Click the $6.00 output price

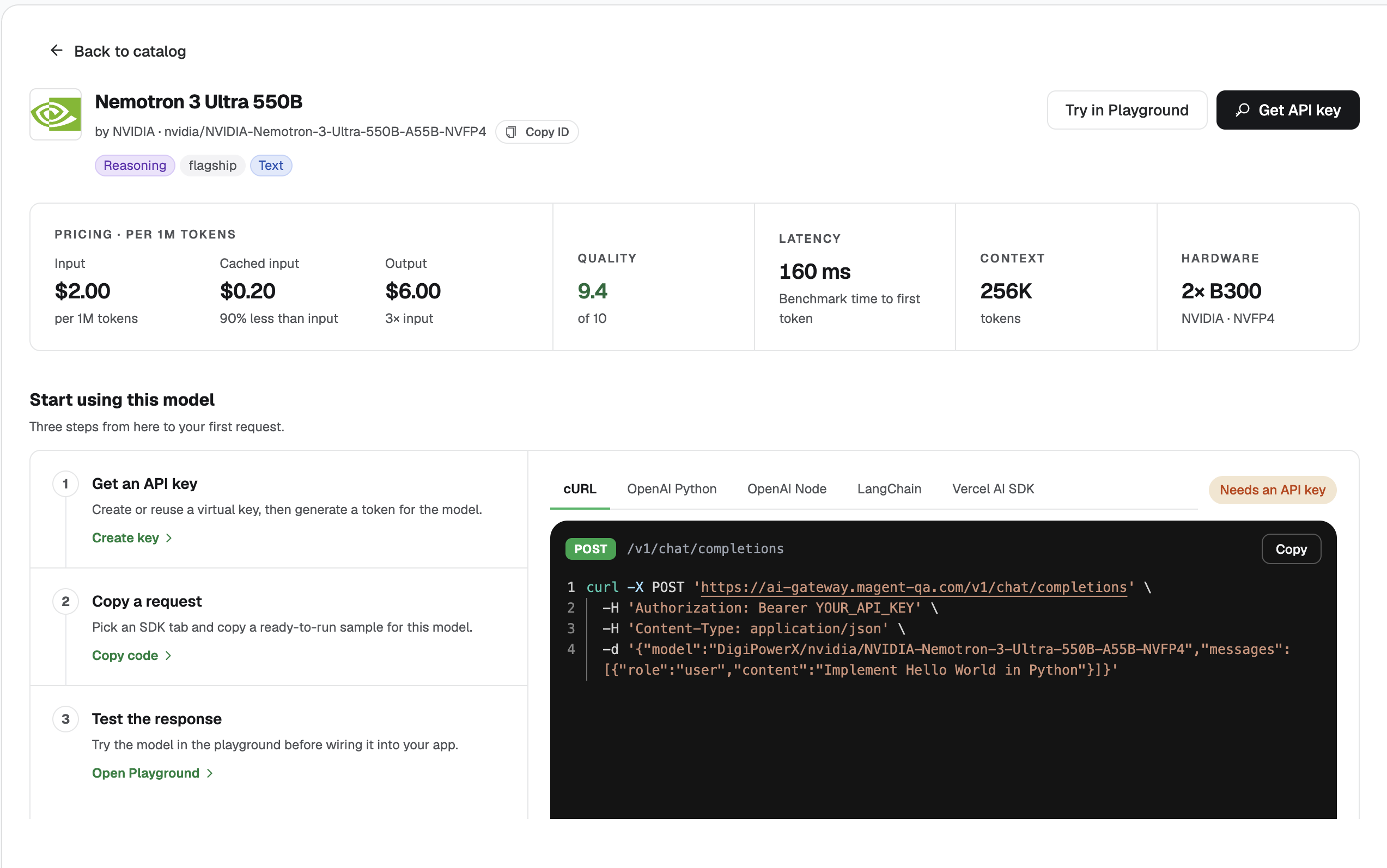click(413, 291)
